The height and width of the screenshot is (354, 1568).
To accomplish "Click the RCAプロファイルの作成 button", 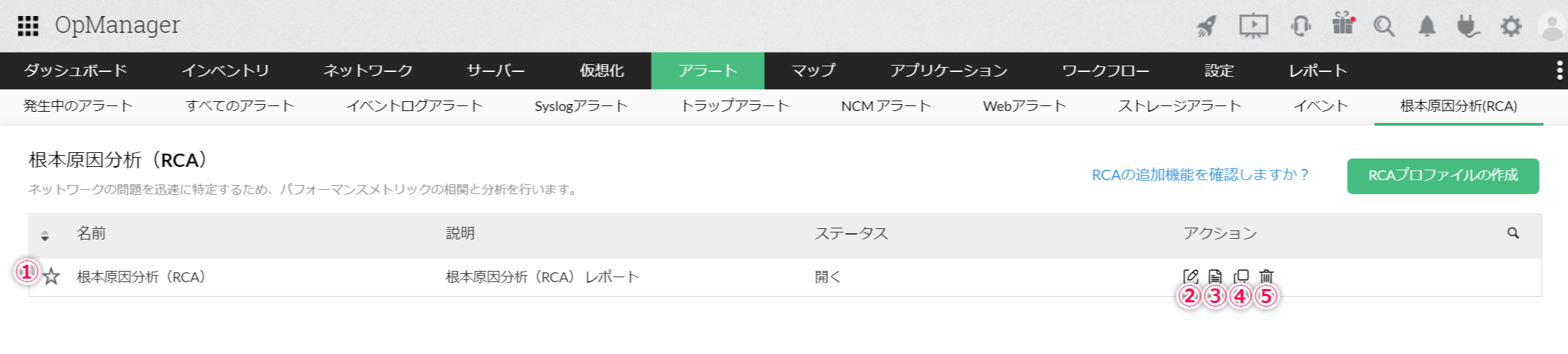I will click(x=1442, y=175).
